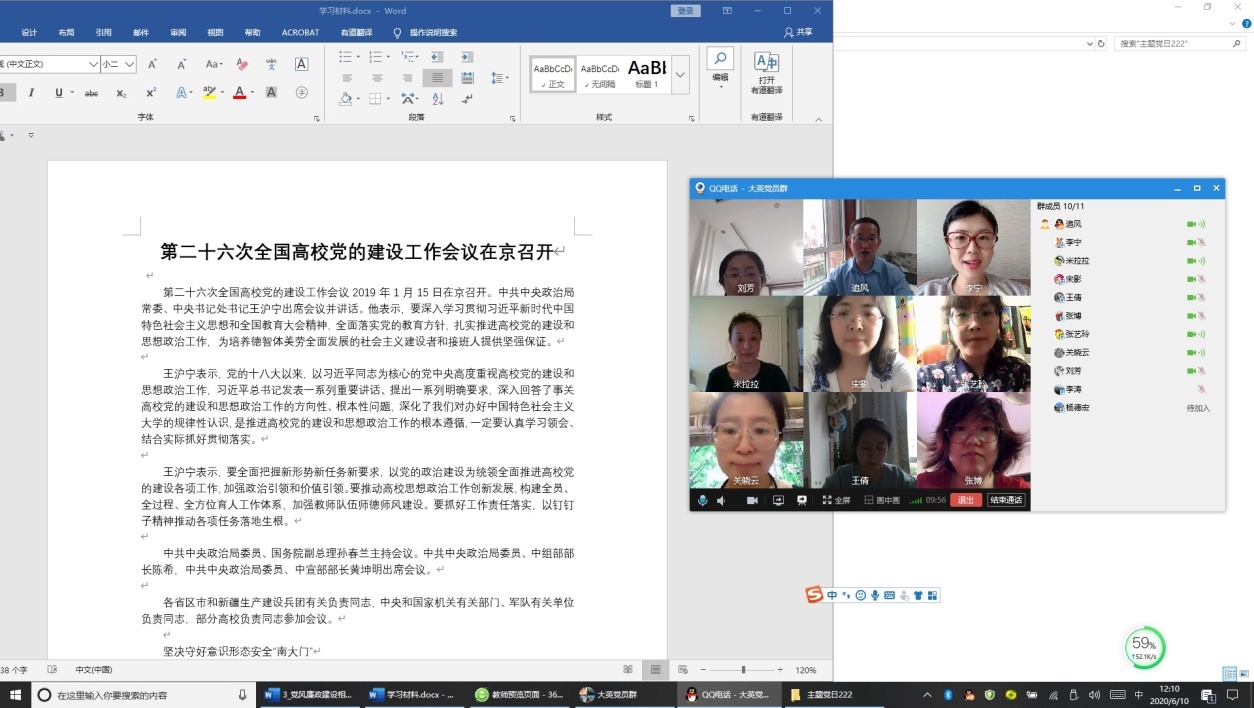Switch QQ call video to fullscreen (全屏)

836,500
